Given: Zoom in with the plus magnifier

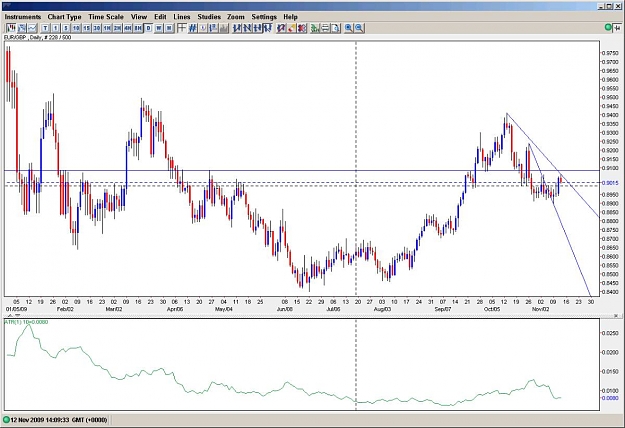Looking at the screenshot, I should [x=348, y=28].
